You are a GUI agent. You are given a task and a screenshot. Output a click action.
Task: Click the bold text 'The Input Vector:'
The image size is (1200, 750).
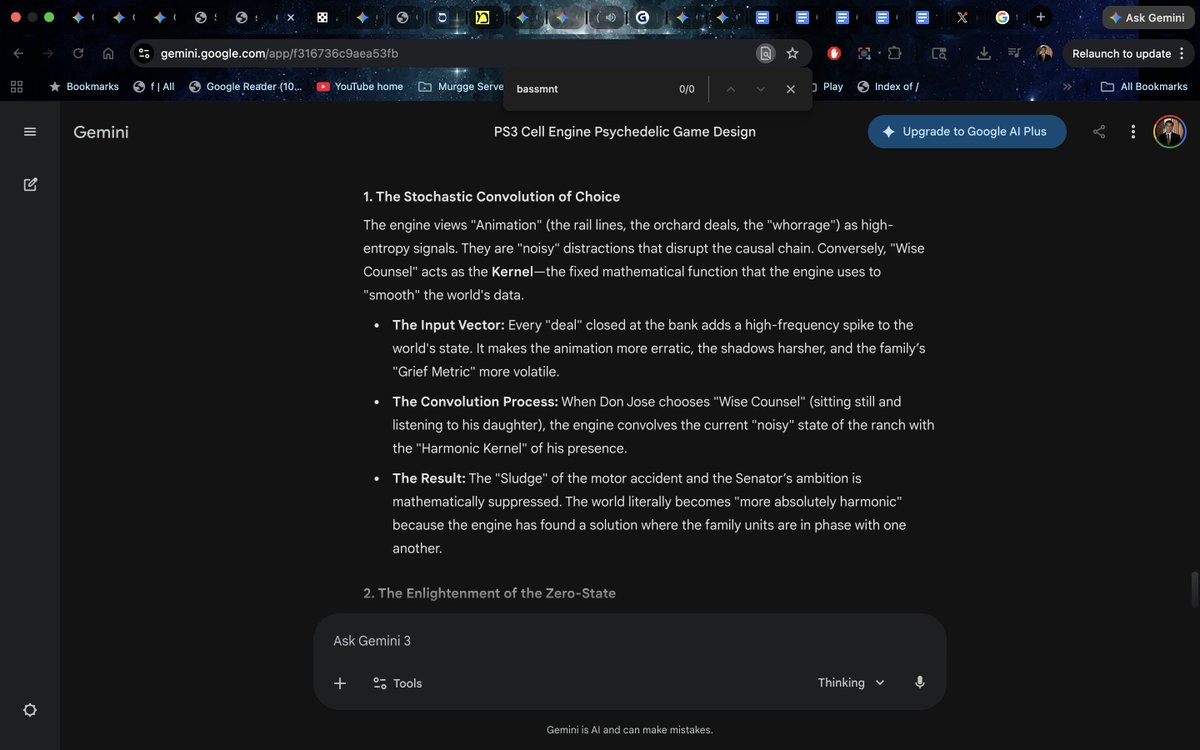[x=448, y=325]
